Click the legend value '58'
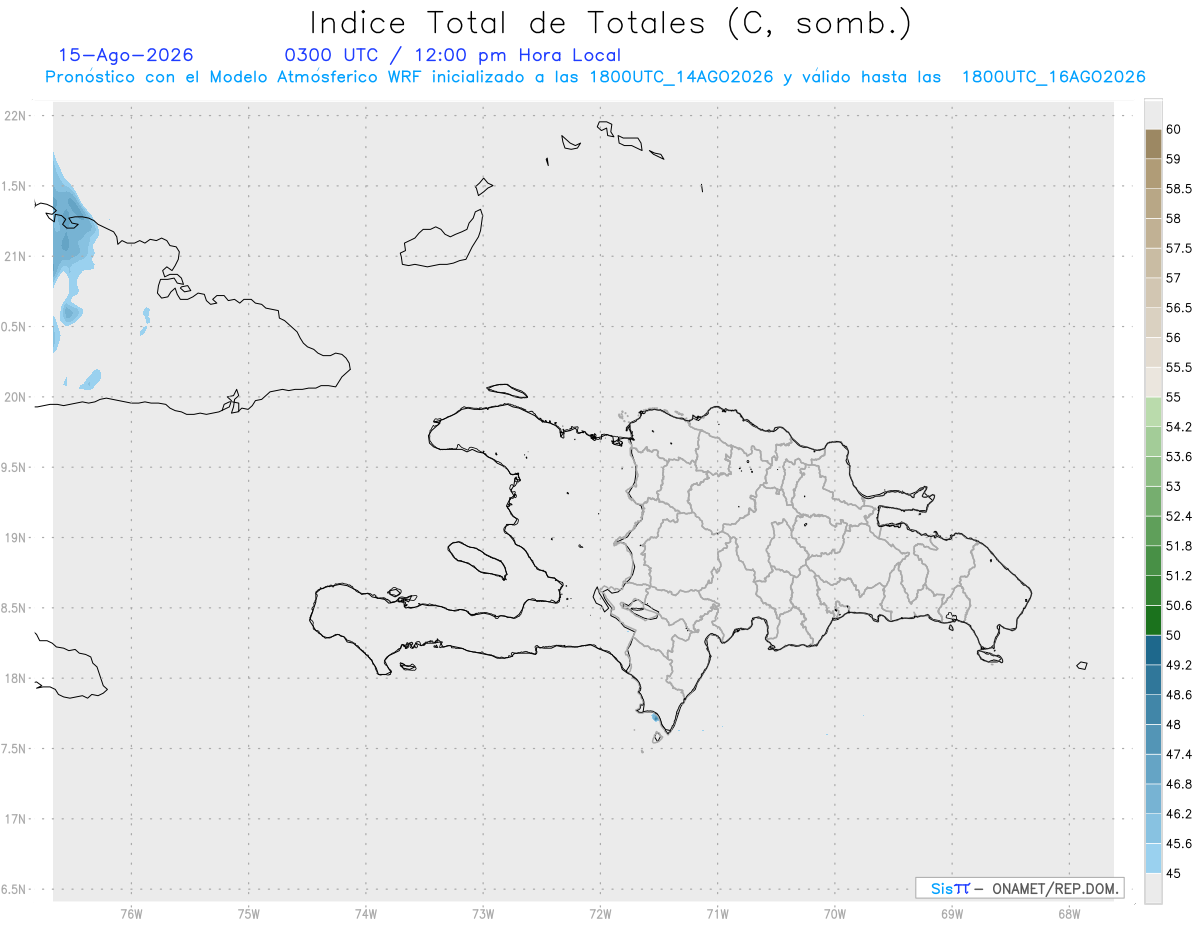The width and height of the screenshot is (1200, 927). coord(1173,219)
